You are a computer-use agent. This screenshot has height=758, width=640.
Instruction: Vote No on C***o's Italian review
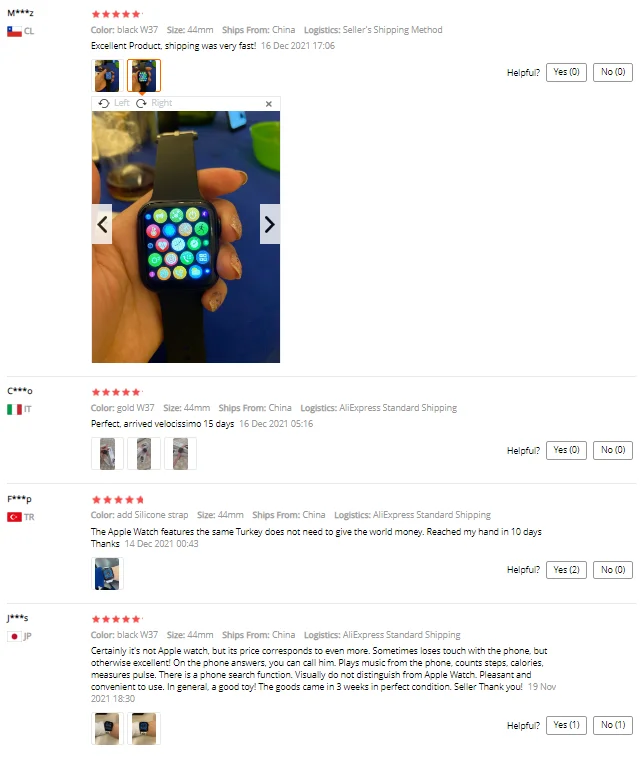point(612,450)
